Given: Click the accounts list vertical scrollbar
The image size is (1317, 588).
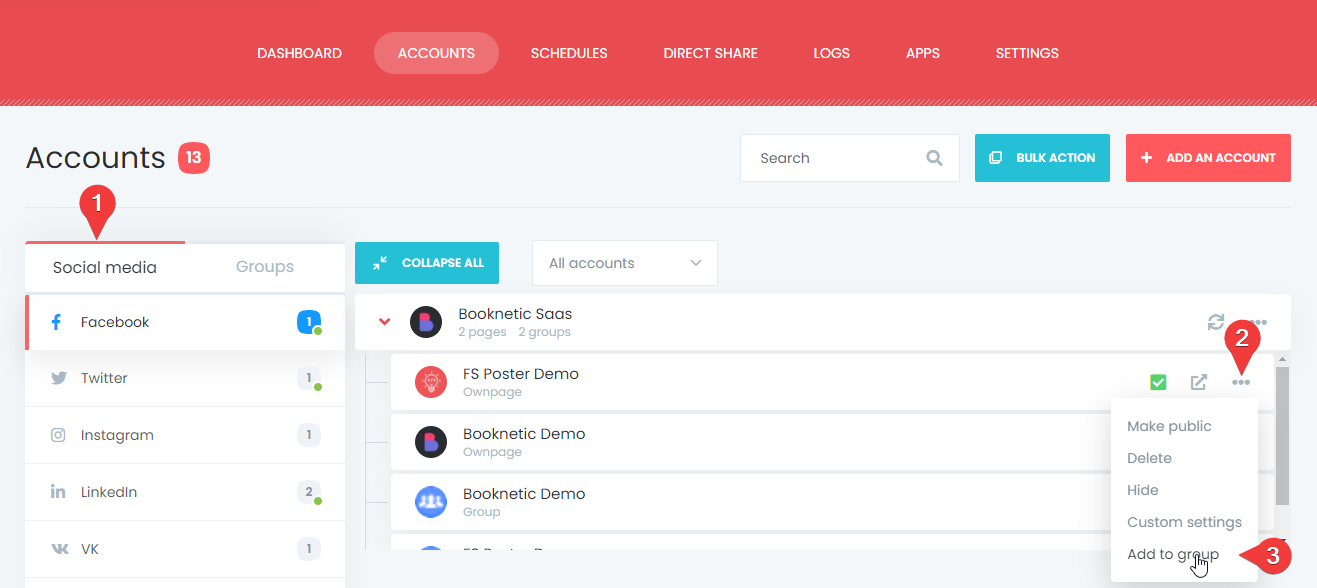Looking at the screenshot, I should (x=1282, y=435).
